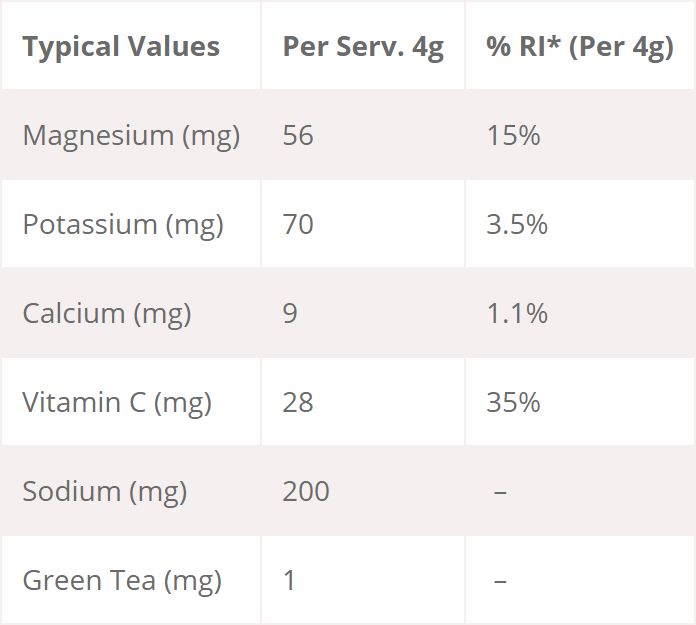Select the "Calcium (mg)" row label
The width and height of the screenshot is (696, 625).
[x=107, y=314]
